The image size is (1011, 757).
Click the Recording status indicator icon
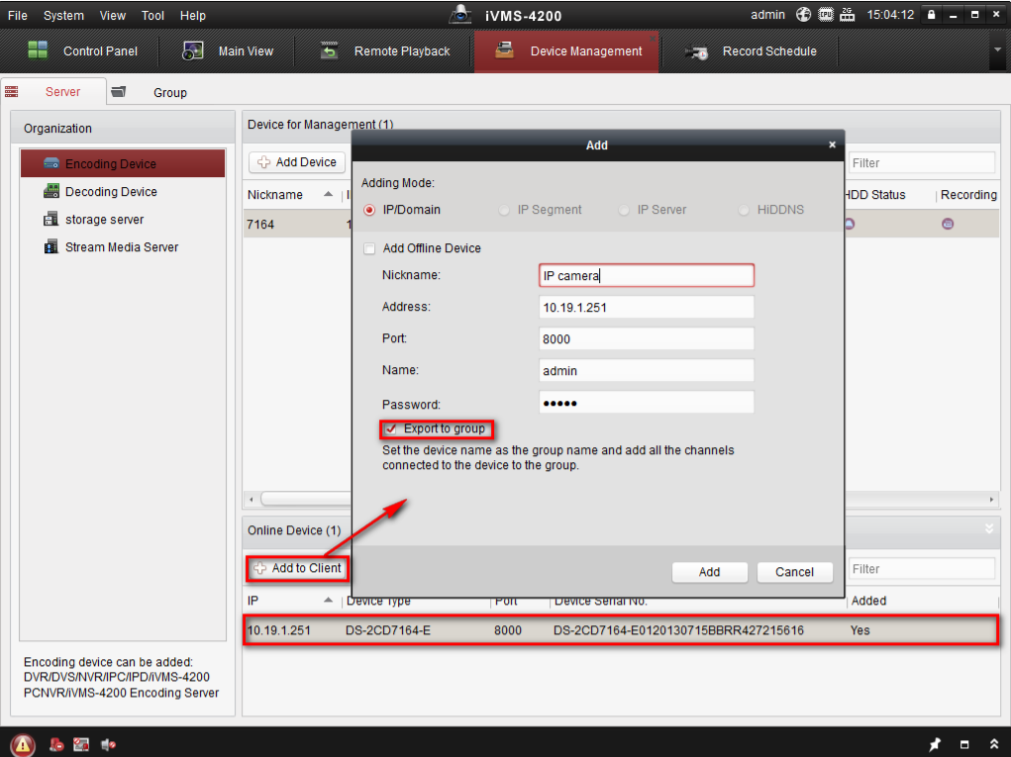pyautogui.click(x=947, y=224)
